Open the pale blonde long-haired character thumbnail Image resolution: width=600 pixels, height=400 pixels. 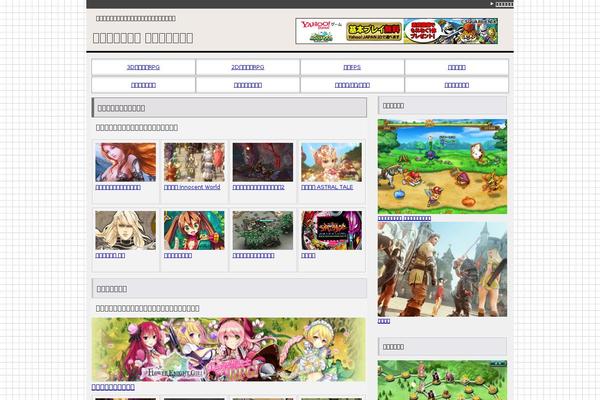[126, 230]
